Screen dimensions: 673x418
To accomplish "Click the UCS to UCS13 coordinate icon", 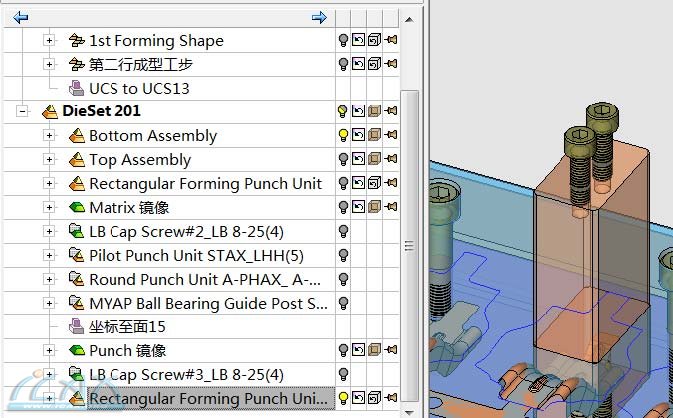I will (76, 89).
